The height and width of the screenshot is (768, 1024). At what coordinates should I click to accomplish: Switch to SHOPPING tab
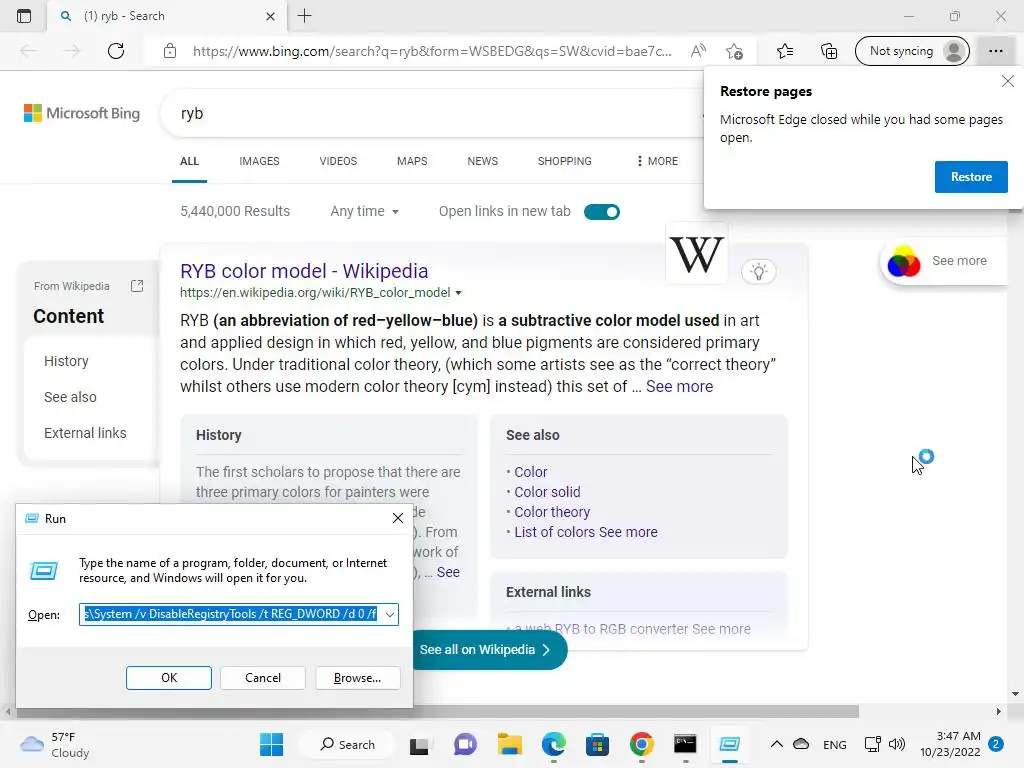(564, 161)
